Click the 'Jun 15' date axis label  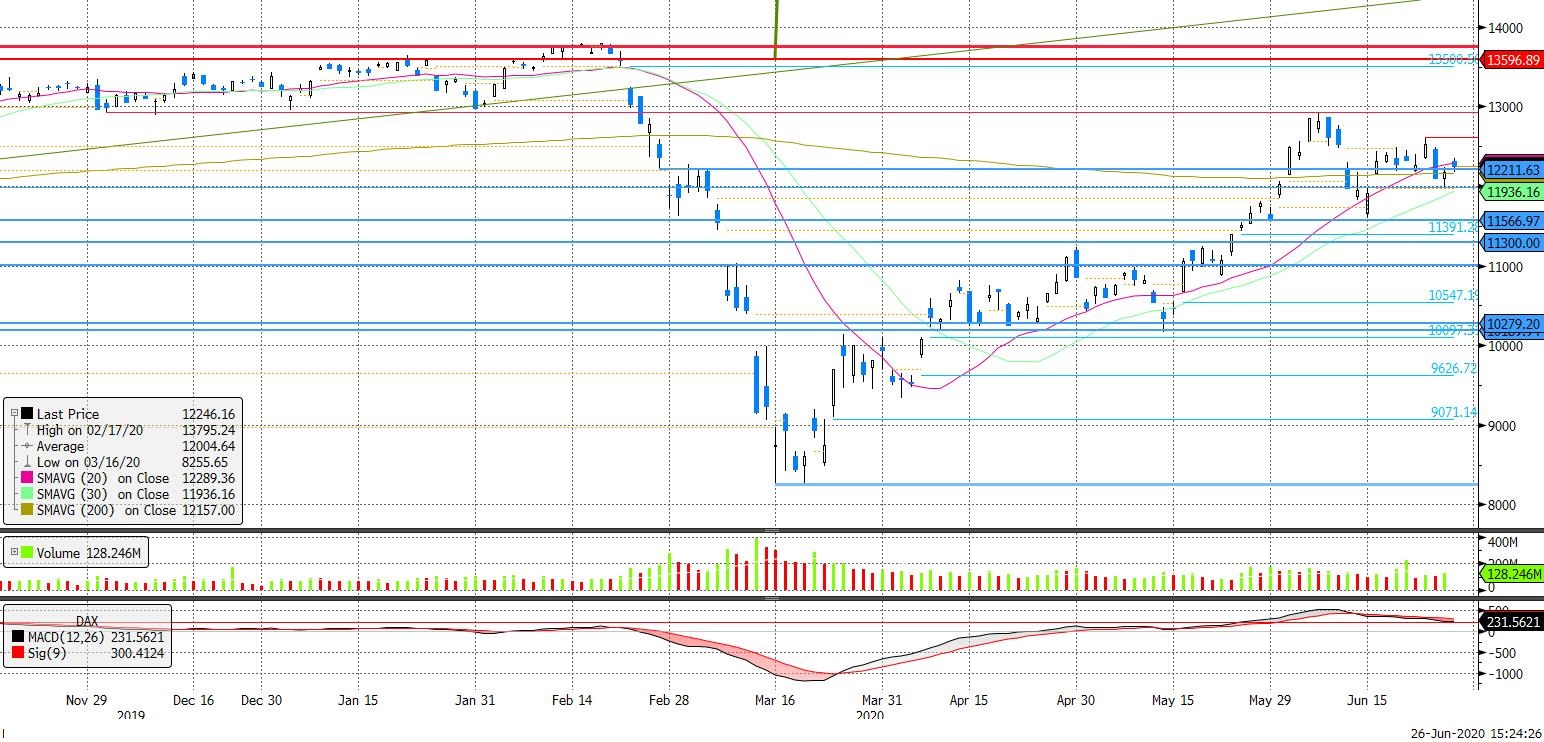tap(1366, 701)
